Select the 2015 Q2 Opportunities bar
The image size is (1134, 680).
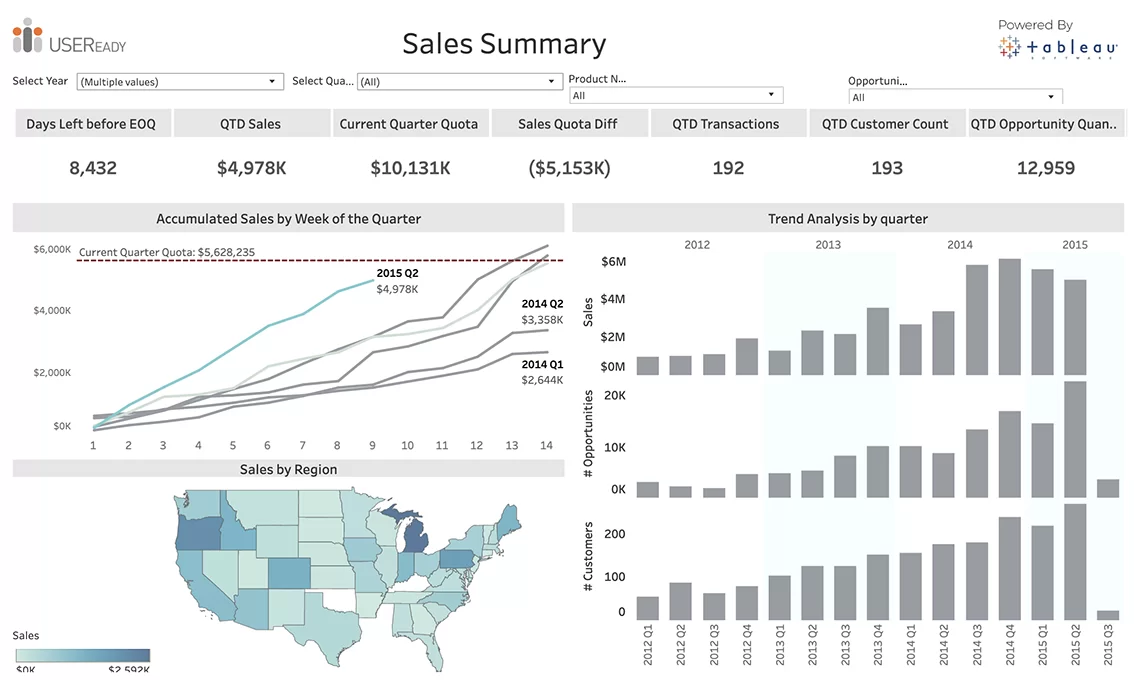pos(1075,439)
